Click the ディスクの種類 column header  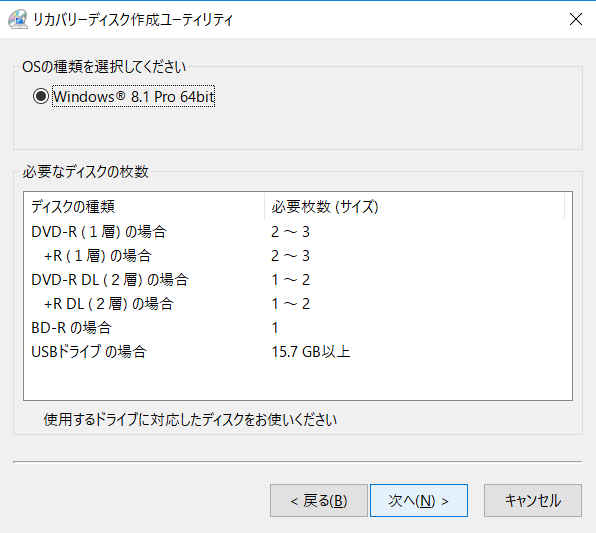(x=144, y=206)
